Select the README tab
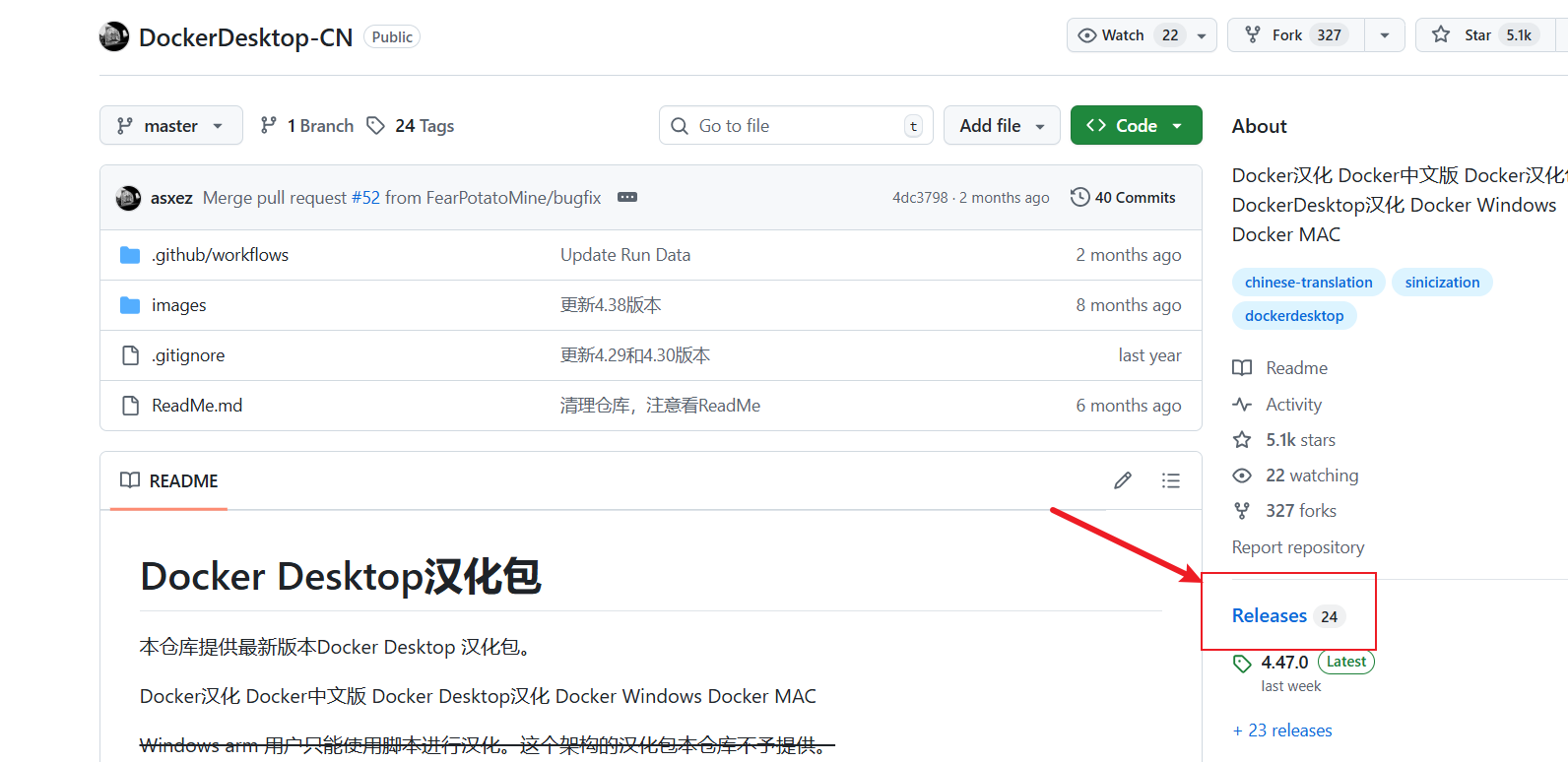 pyautogui.click(x=169, y=480)
